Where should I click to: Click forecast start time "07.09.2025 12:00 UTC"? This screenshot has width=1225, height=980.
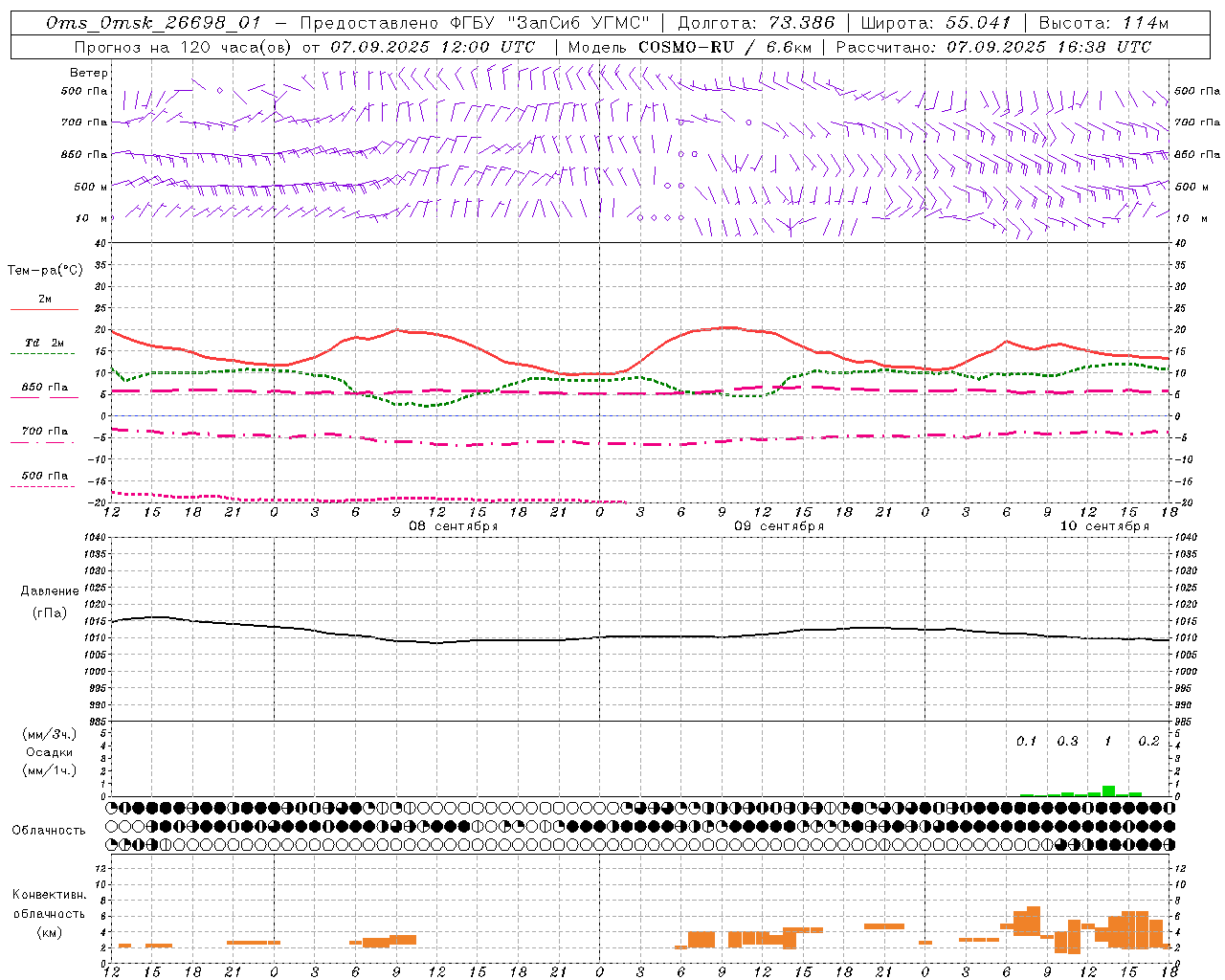click(x=433, y=47)
